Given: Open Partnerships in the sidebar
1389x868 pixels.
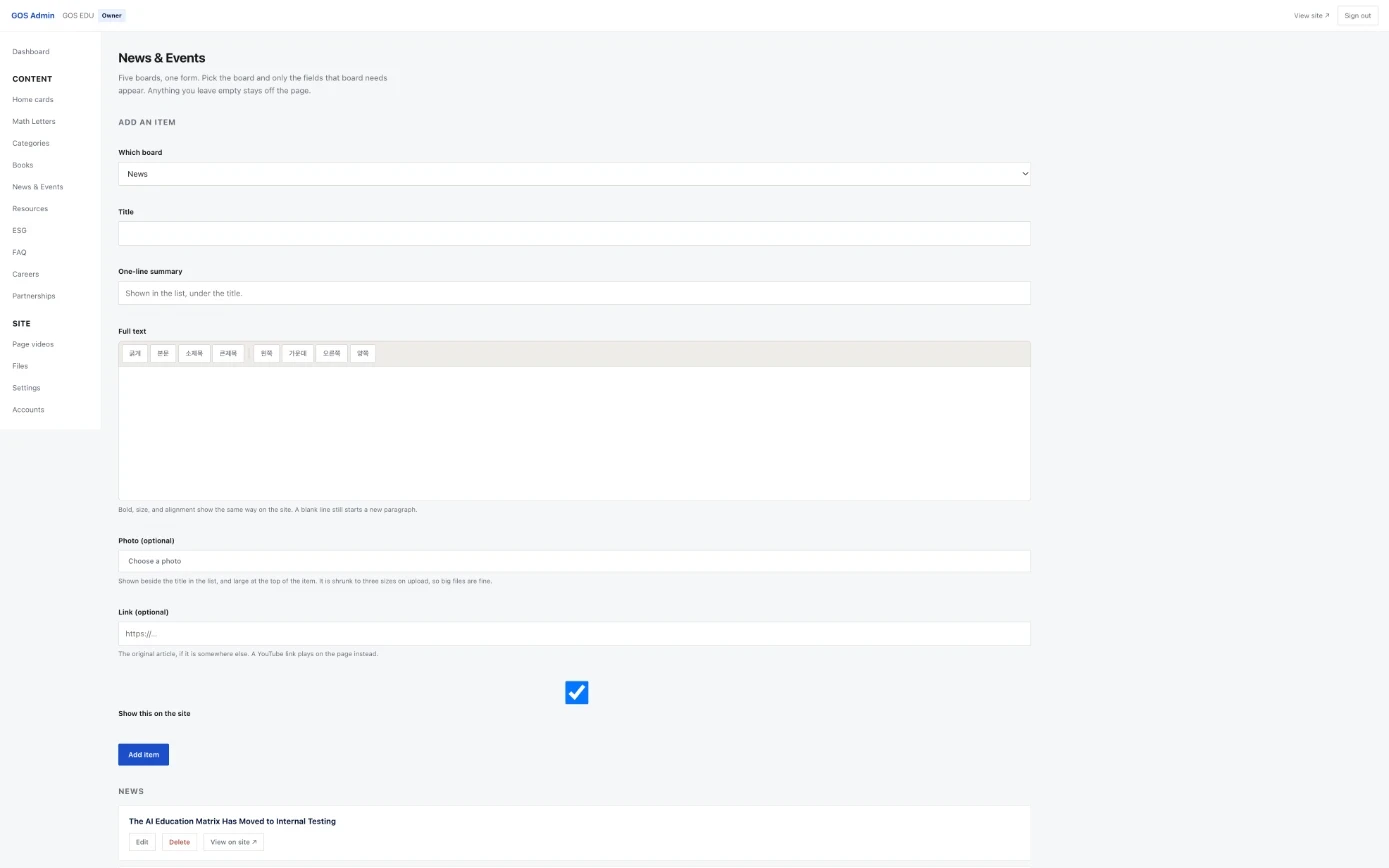Looking at the screenshot, I should [34, 296].
